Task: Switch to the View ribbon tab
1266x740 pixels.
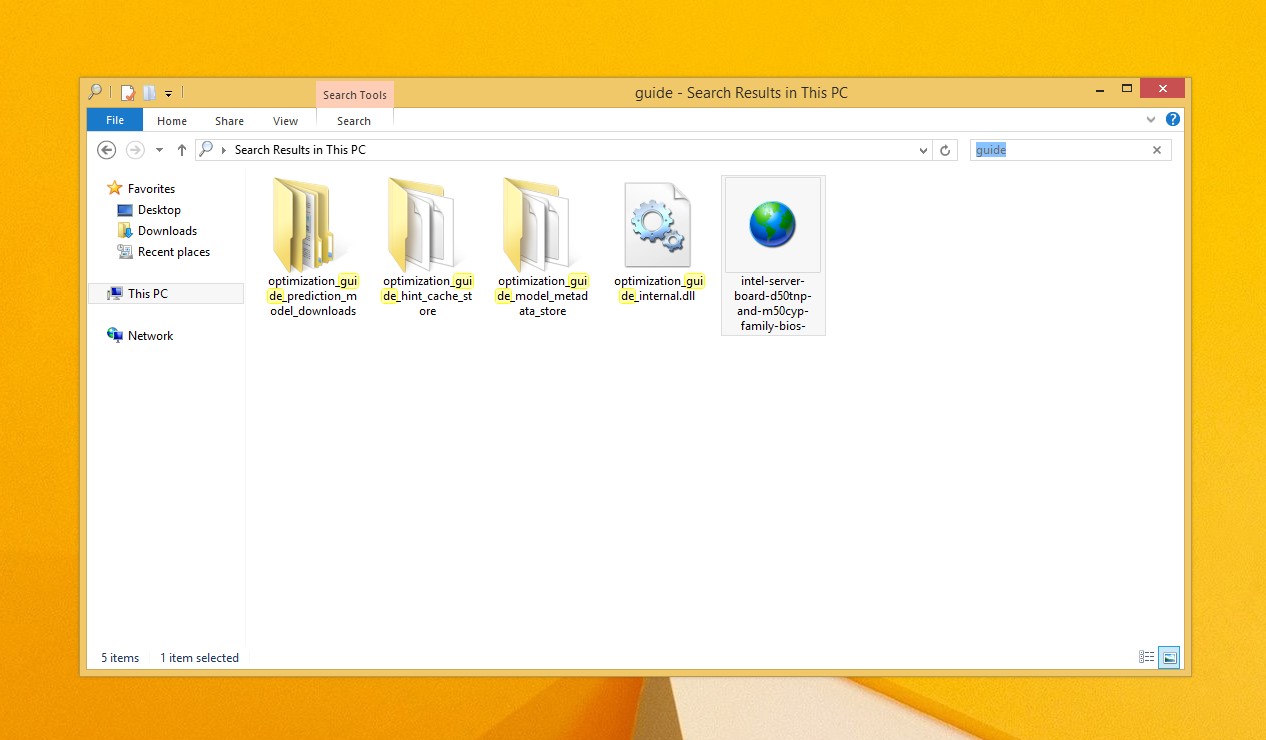Action: 285,121
